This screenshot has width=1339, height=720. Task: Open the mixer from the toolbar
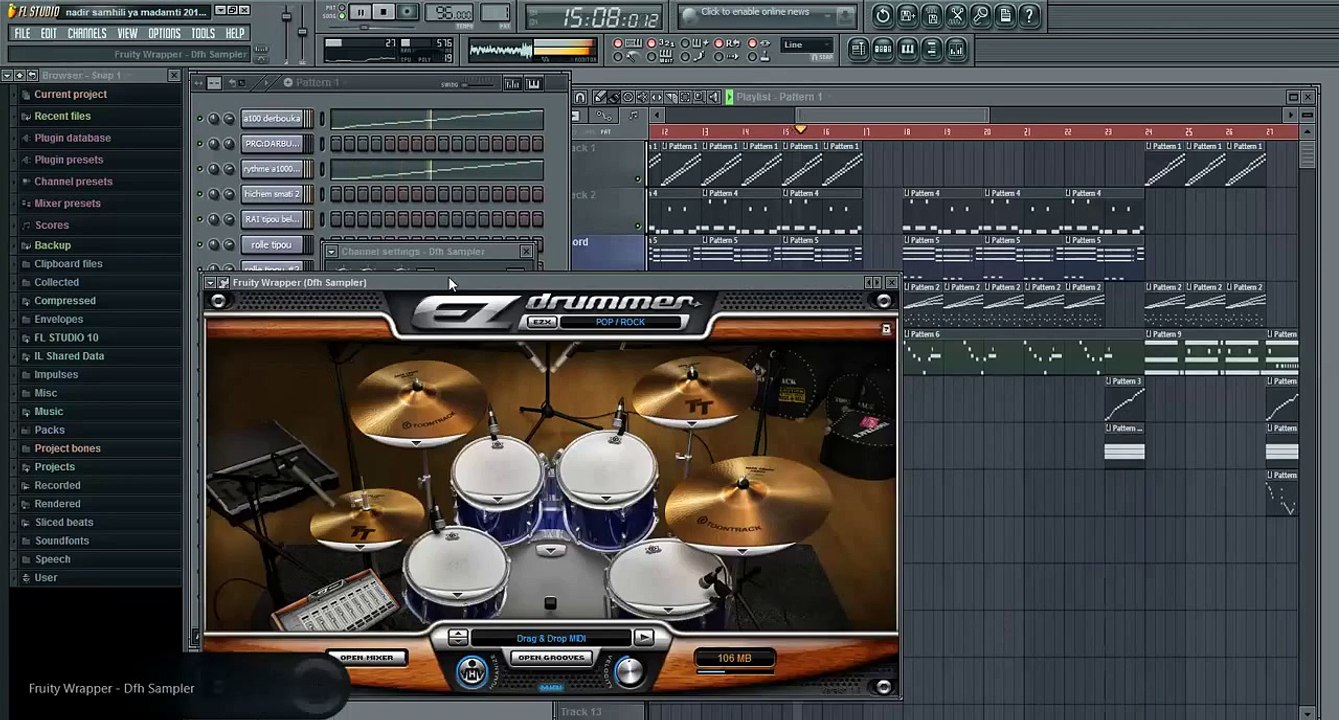click(956, 49)
